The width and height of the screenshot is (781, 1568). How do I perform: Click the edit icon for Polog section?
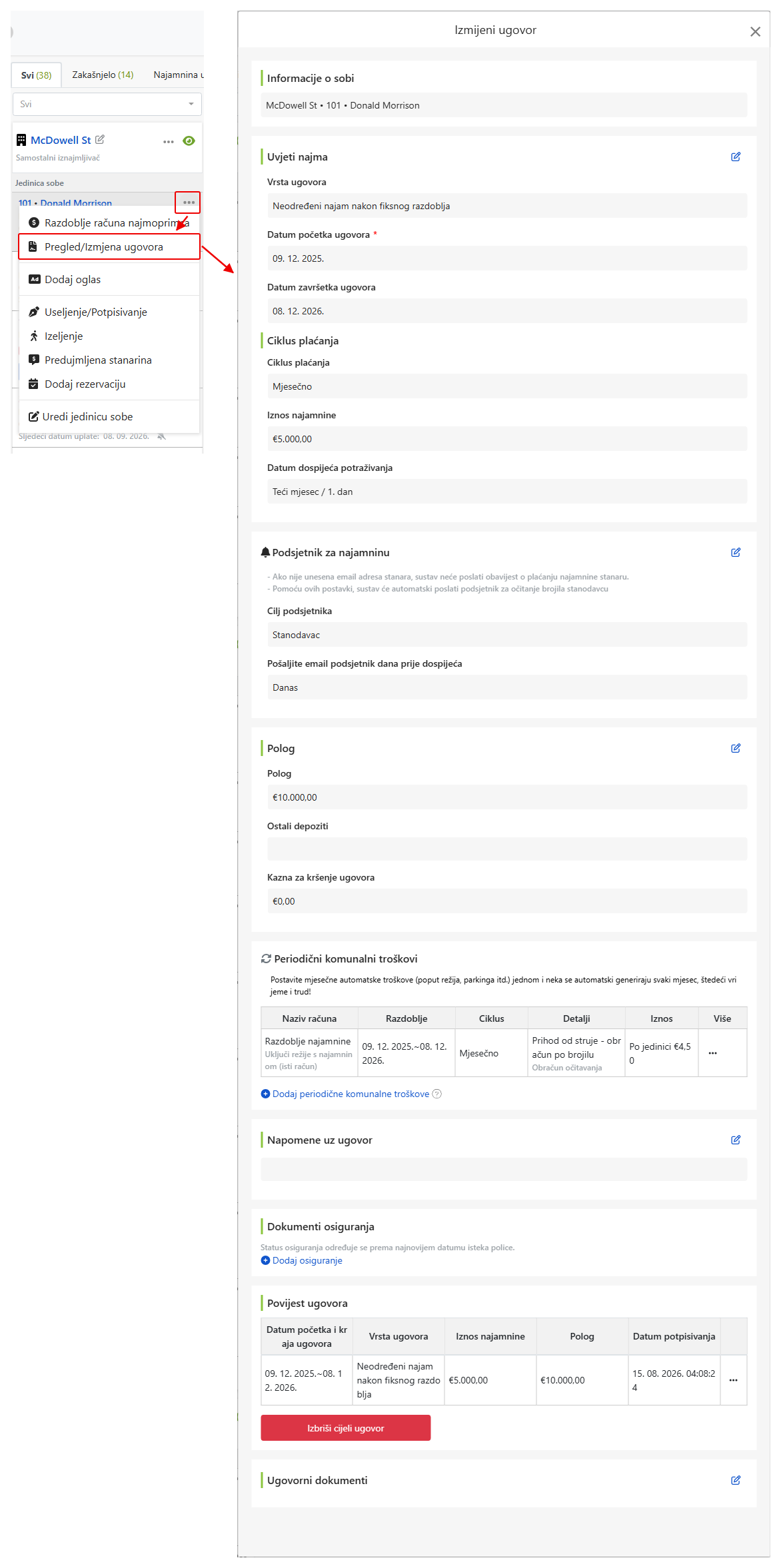736,748
